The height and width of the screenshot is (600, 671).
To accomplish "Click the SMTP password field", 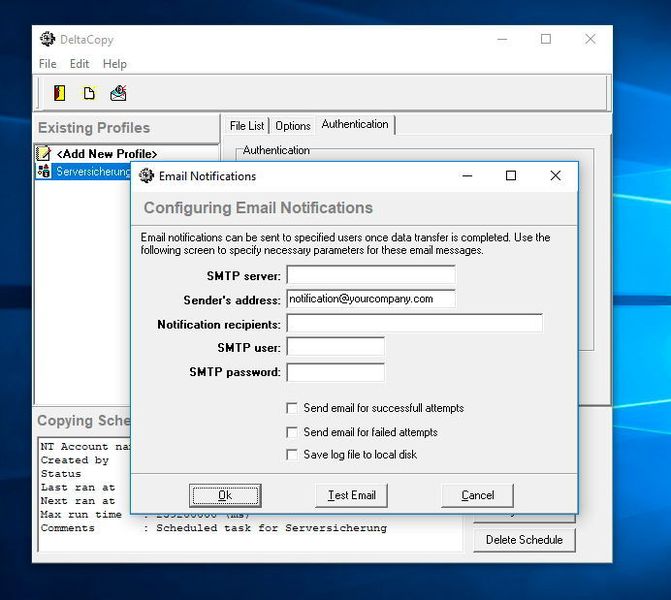I will [x=336, y=372].
